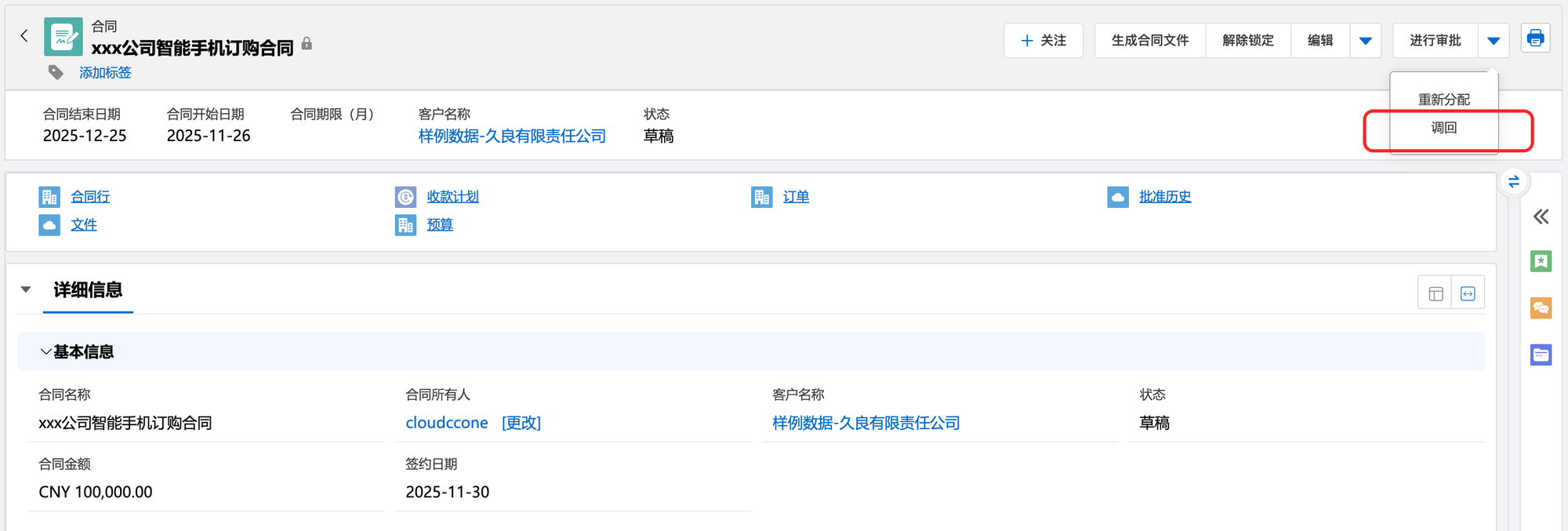This screenshot has width=1568, height=531.
Task: Select 重新分配 from the dropdown menu
Action: (1443, 100)
